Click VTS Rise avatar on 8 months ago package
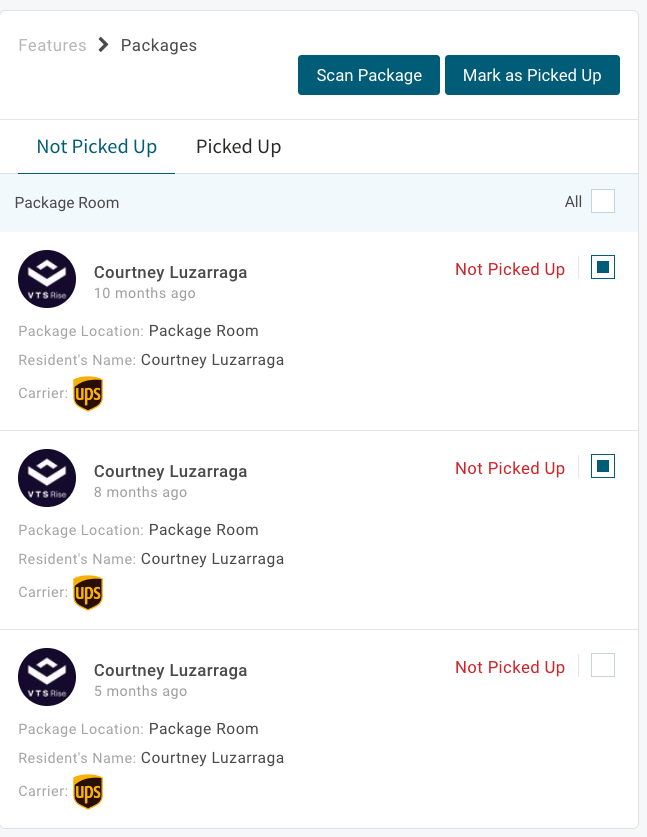This screenshot has width=647, height=837. [x=47, y=478]
